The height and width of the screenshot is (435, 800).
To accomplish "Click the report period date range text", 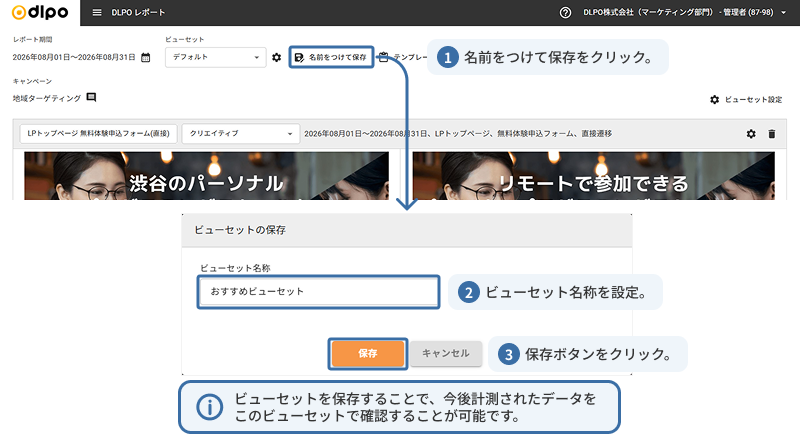I will pyautogui.click(x=74, y=57).
